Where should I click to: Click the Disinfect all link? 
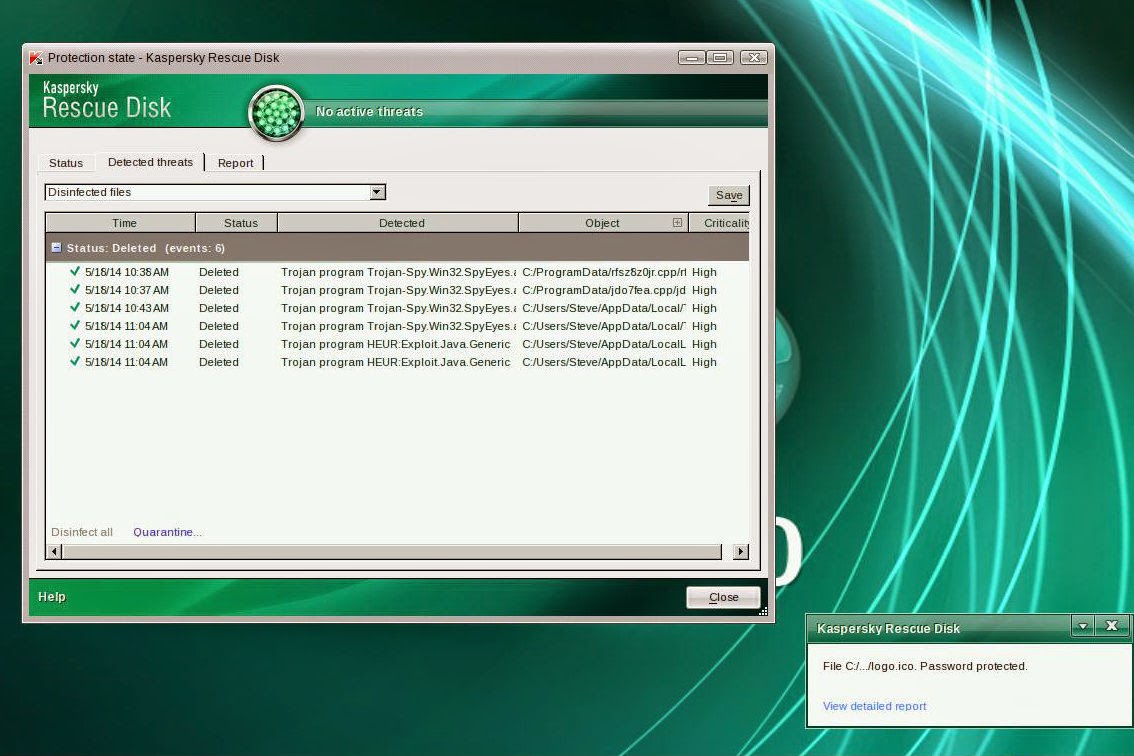82,532
